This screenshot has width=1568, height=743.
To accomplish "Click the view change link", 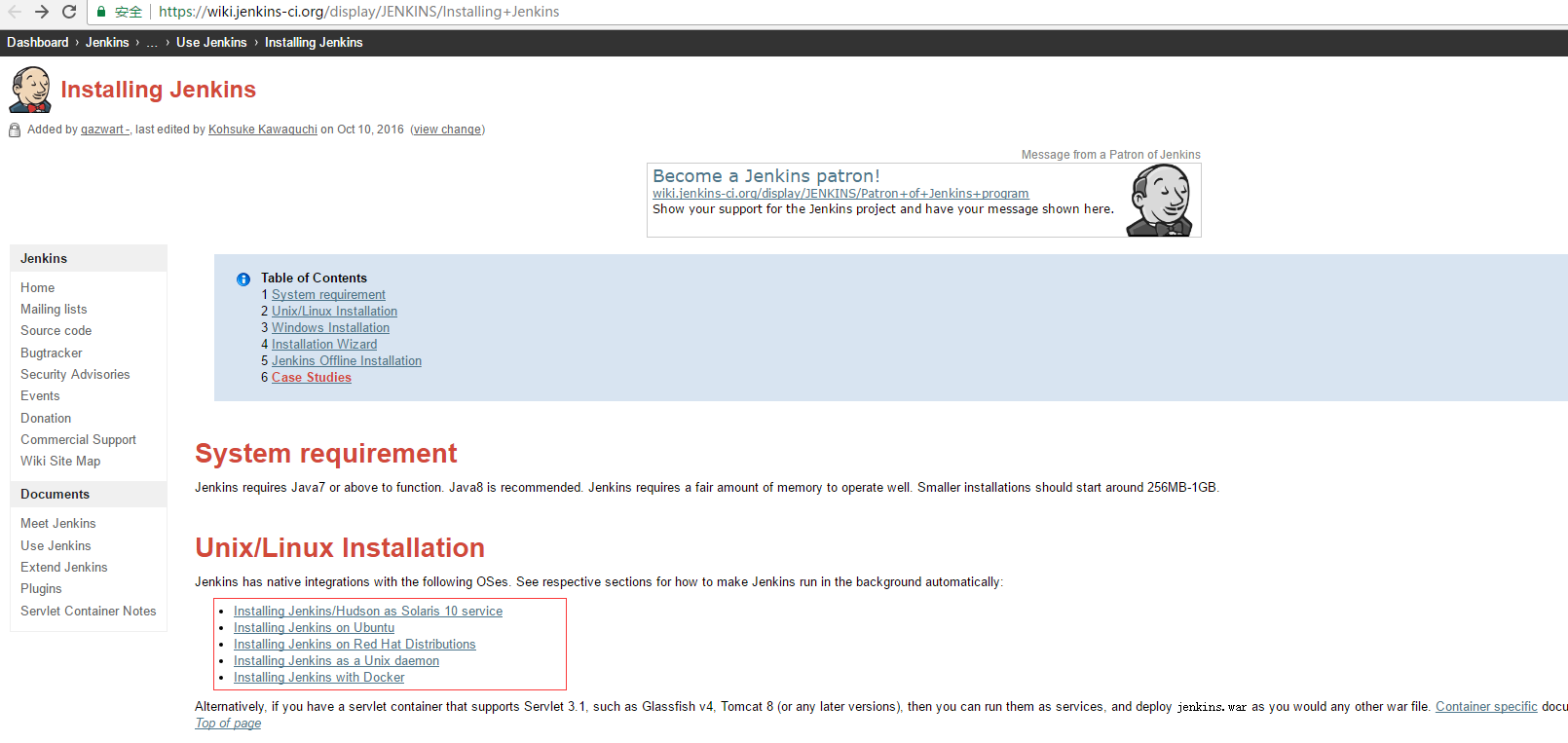I will pyautogui.click(x=447, y=130).
